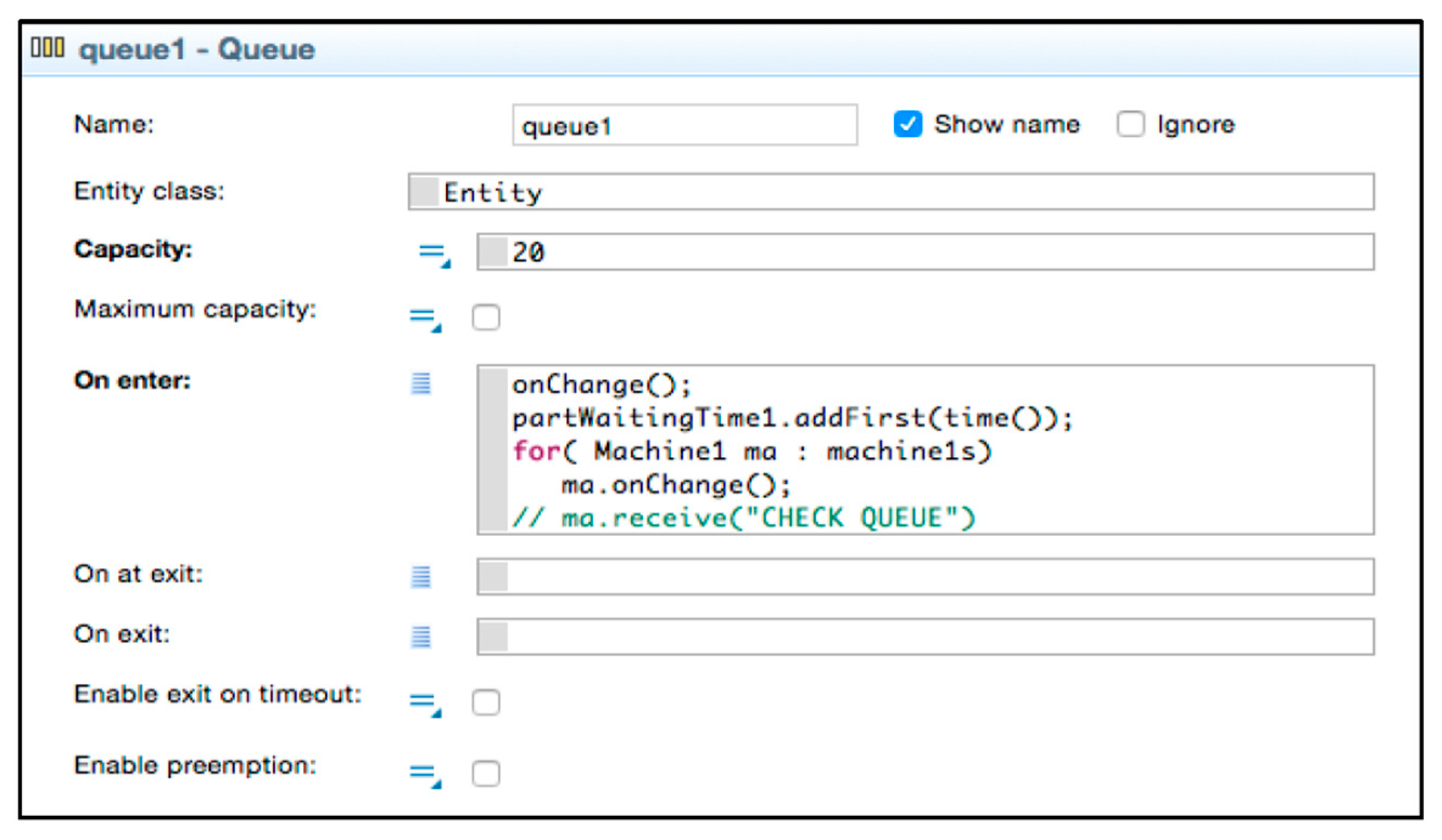
Task: Click static/dynamic switch icon beside Maximum capacity
Action: click(x=425, y=319)
